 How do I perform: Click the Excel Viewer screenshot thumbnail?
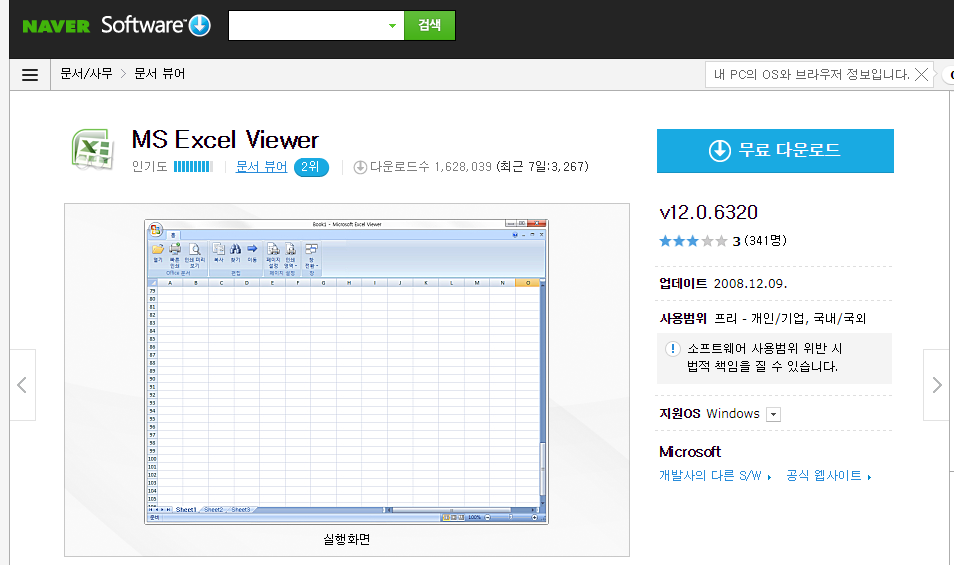[346, 372]
